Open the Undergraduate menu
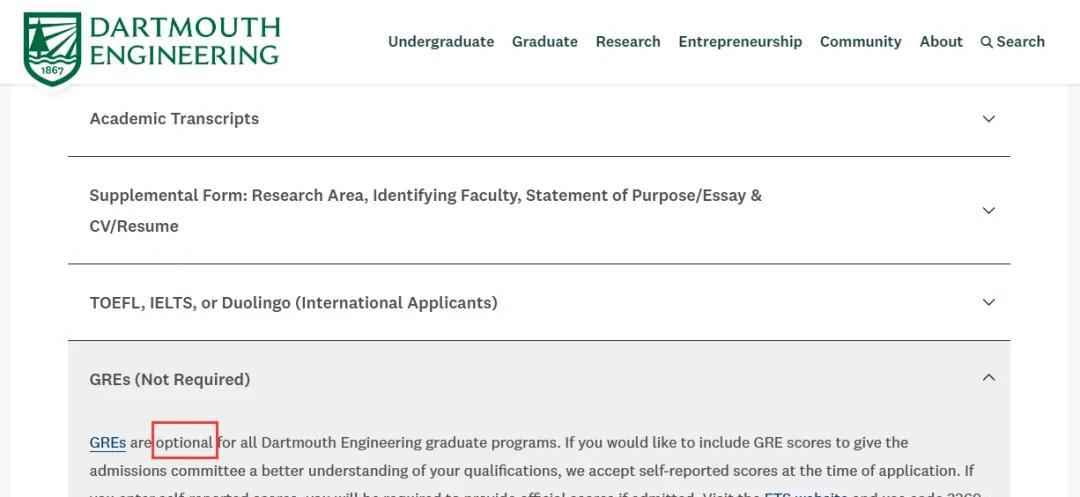1080x497 pixels. 441,41
